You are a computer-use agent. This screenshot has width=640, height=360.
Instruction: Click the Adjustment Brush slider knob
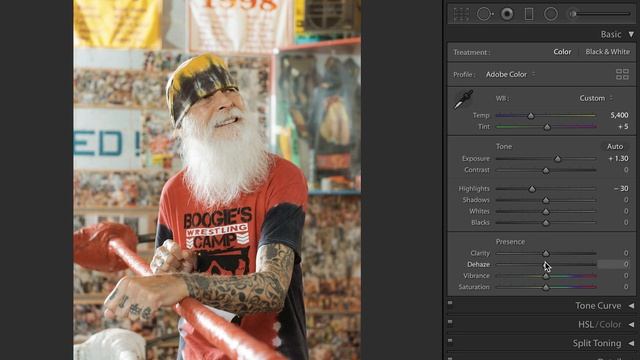click(x=573, y=14)
